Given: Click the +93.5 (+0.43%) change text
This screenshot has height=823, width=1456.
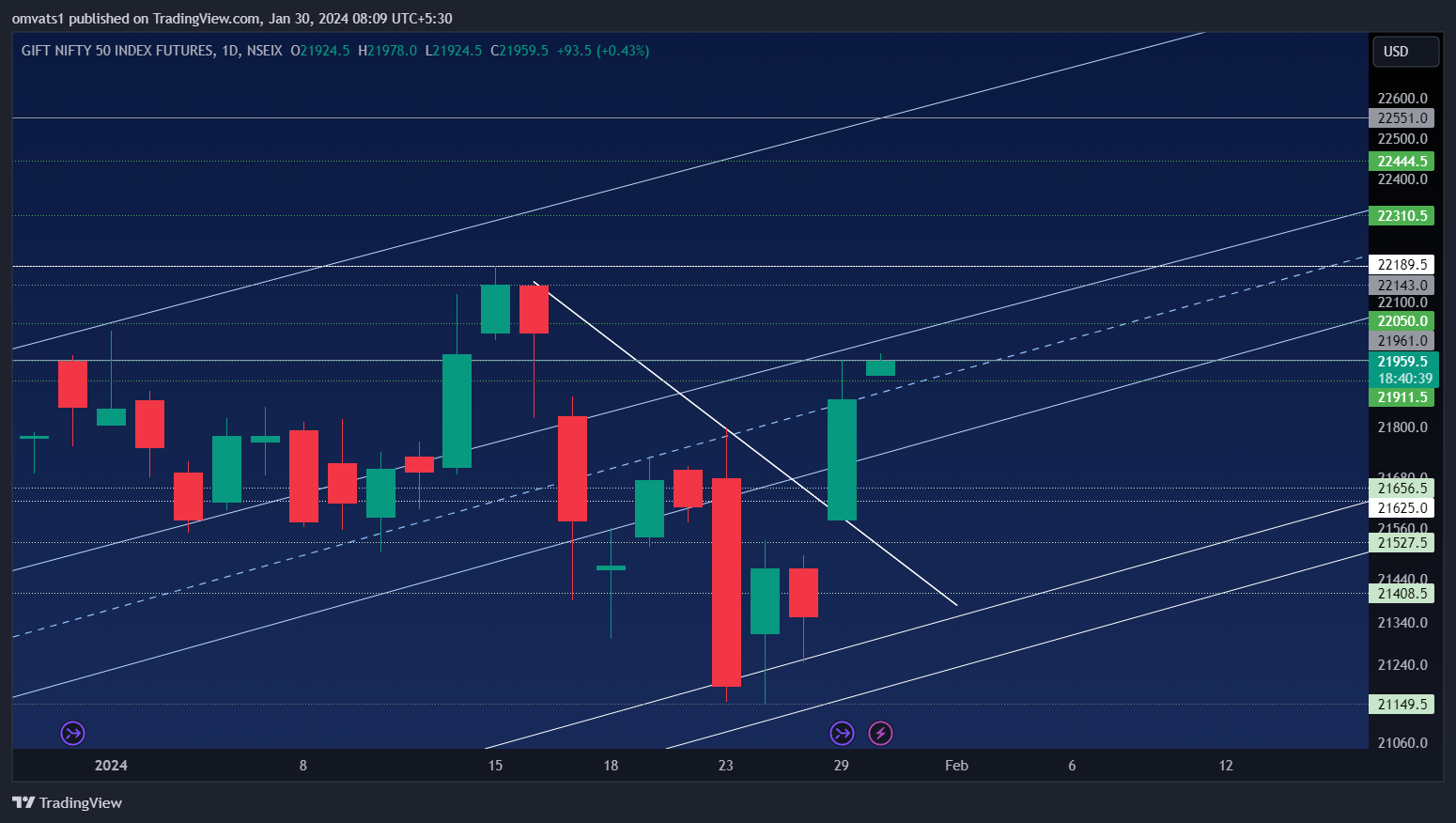Looking at the screenshot, I should [x=603, y=51].
